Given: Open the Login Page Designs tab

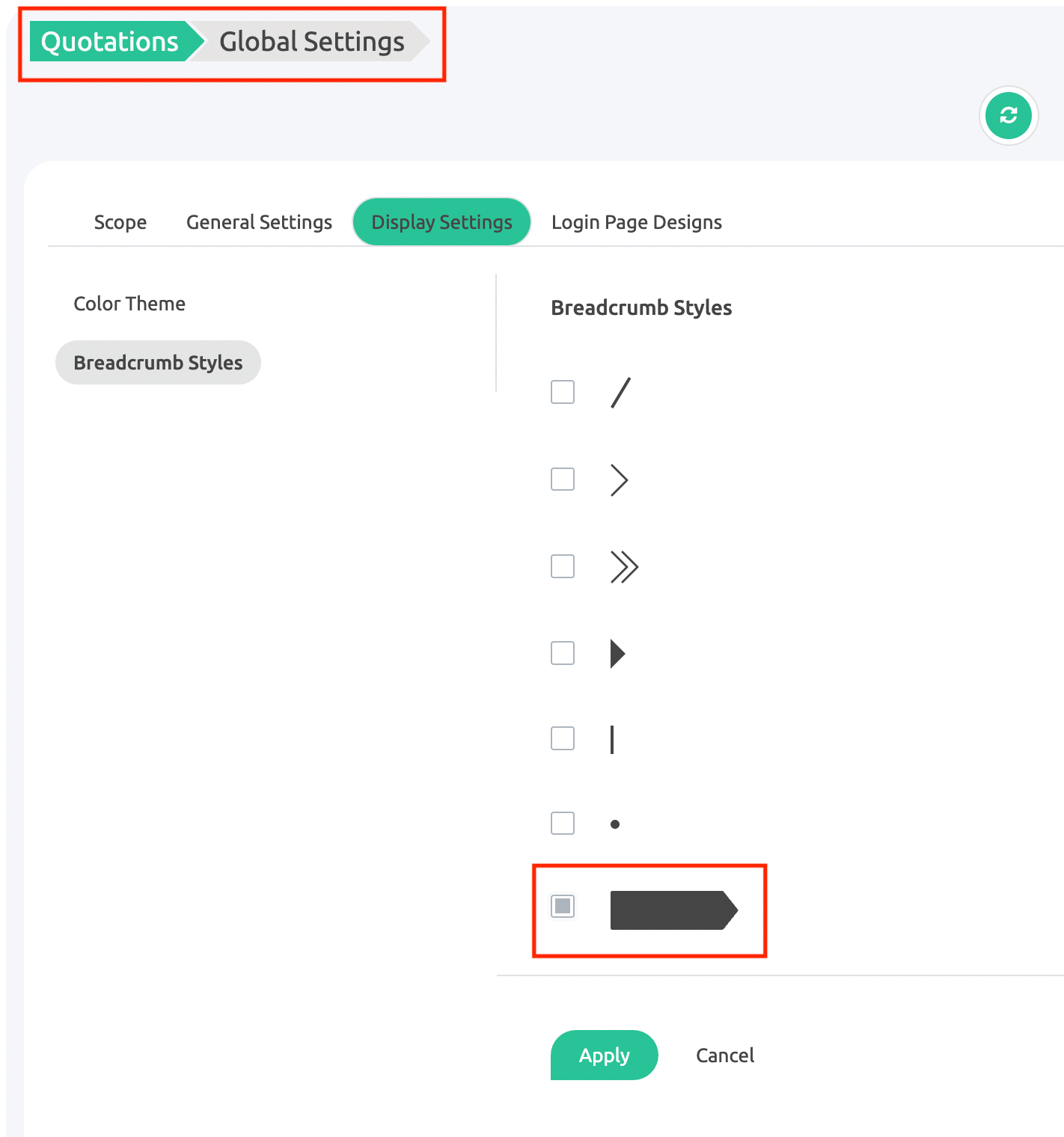Looking at the screenshot, I should 636,222.
